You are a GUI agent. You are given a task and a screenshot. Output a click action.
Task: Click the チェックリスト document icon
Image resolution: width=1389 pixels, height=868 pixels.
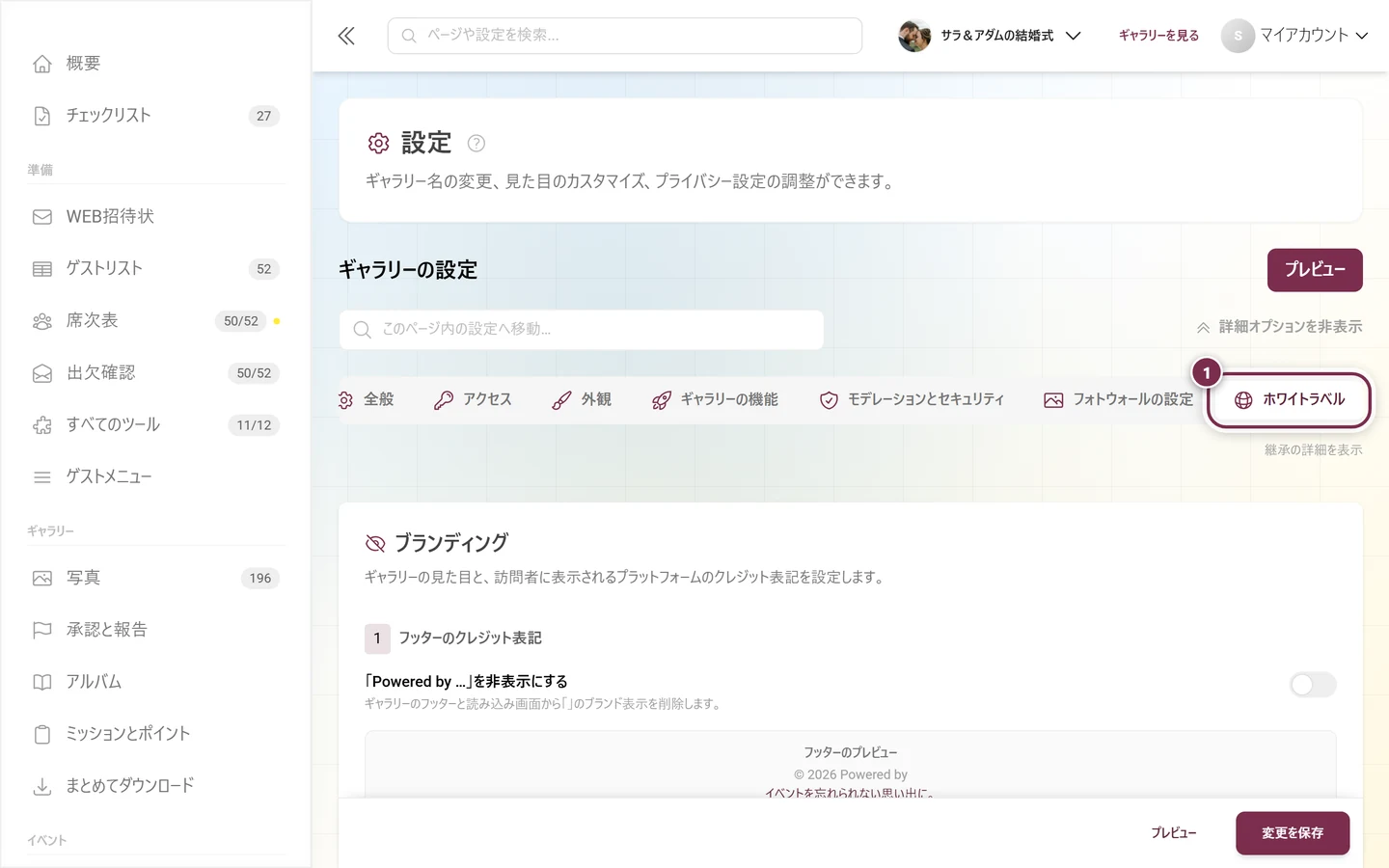coord(42,116)
